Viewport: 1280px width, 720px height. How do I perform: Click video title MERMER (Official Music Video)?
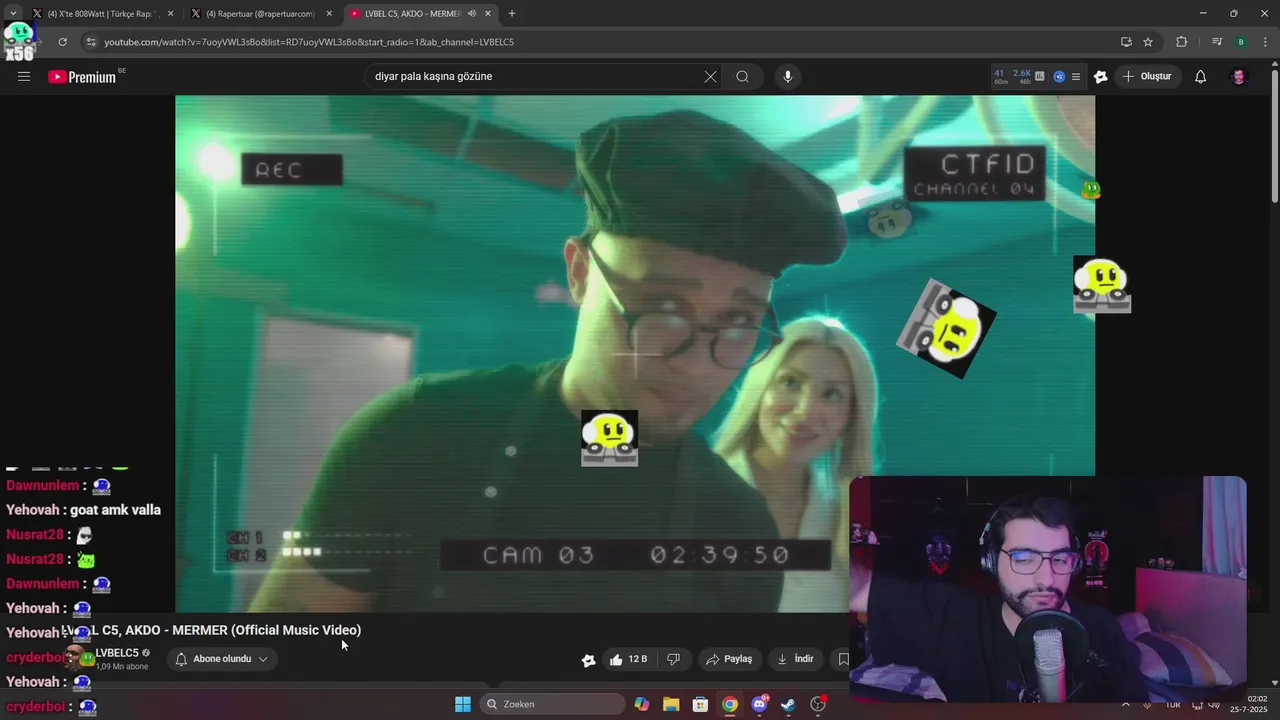coord(212,630)
